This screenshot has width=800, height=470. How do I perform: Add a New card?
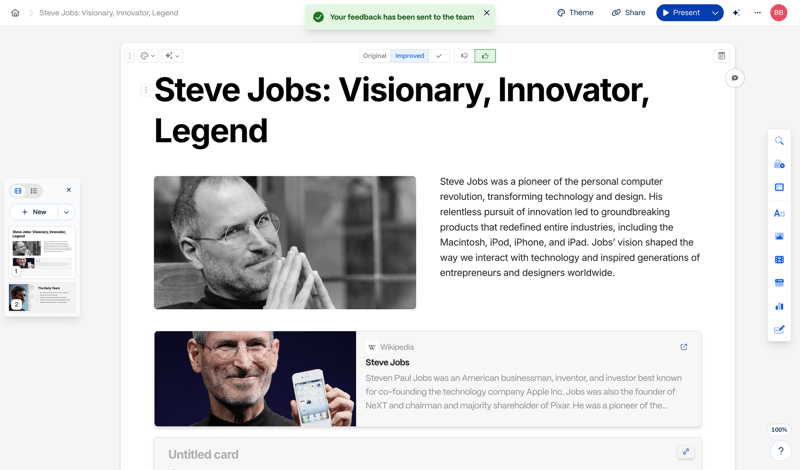coord(34,212)
